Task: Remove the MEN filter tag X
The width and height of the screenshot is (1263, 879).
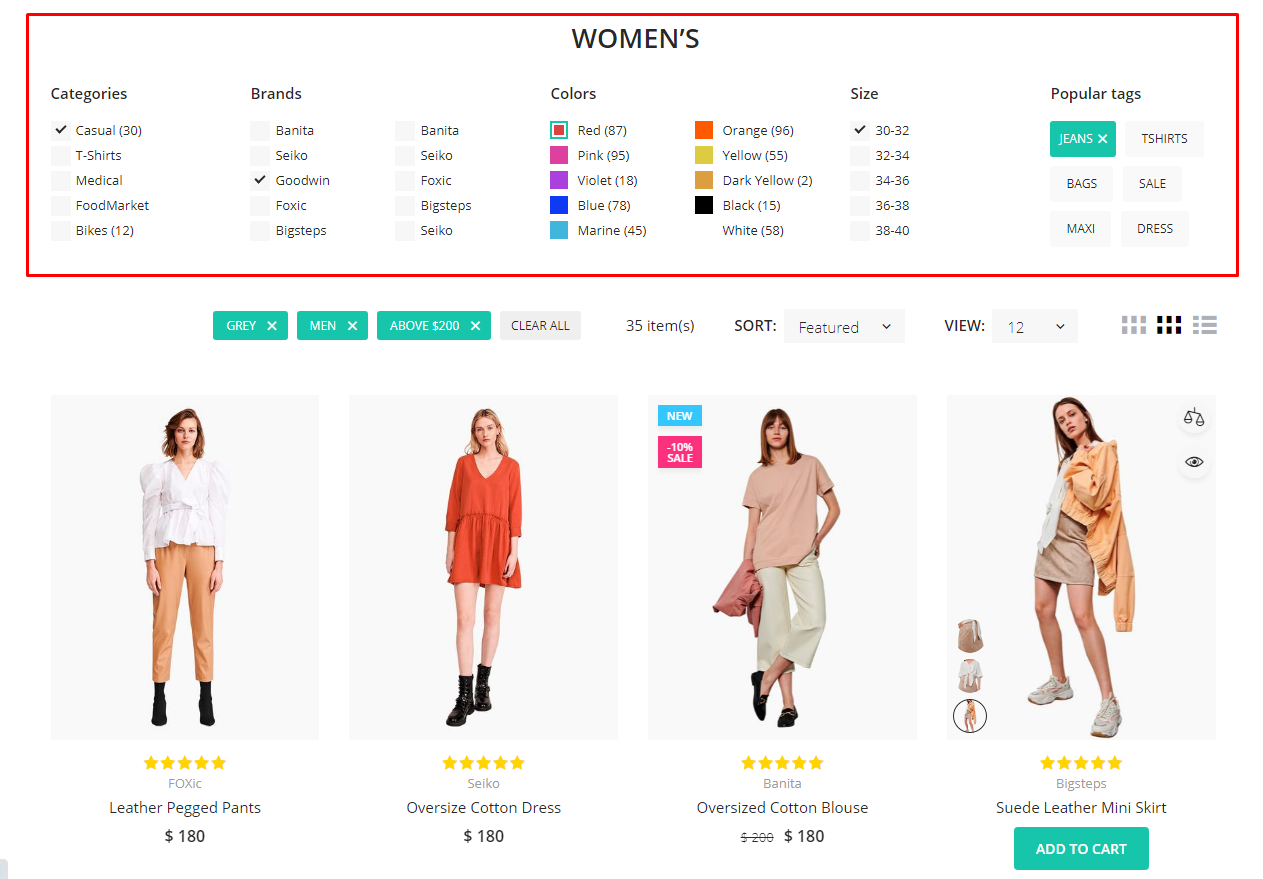Action: [352, 326]
